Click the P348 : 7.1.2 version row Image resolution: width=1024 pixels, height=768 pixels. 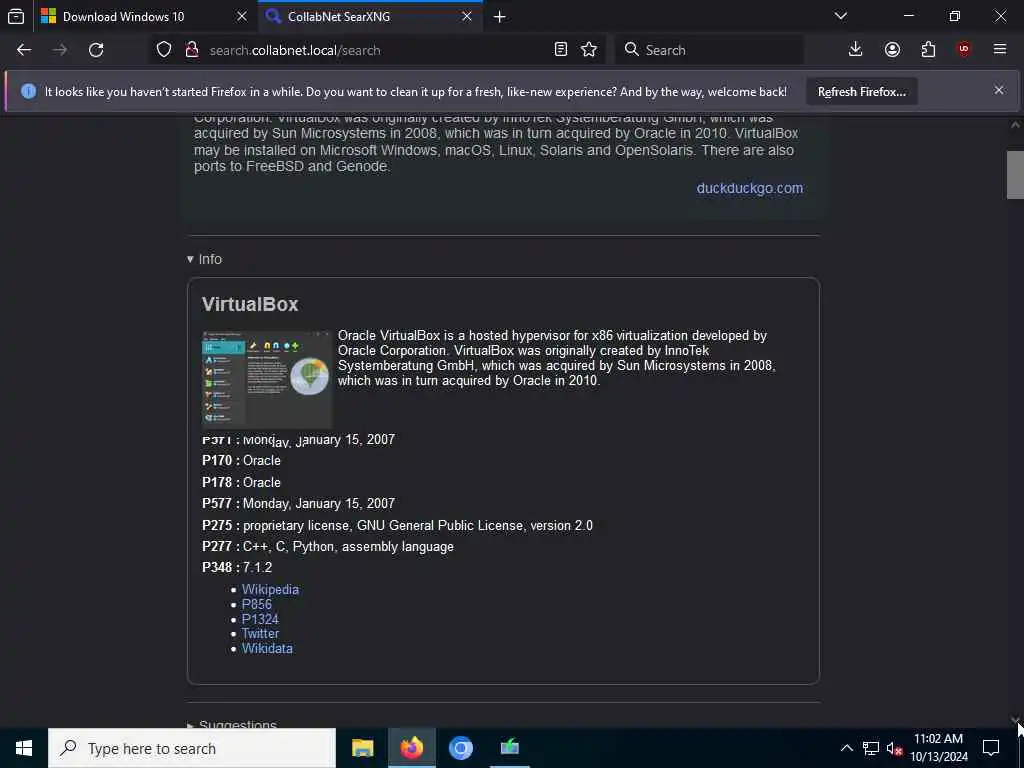point(237,568)
